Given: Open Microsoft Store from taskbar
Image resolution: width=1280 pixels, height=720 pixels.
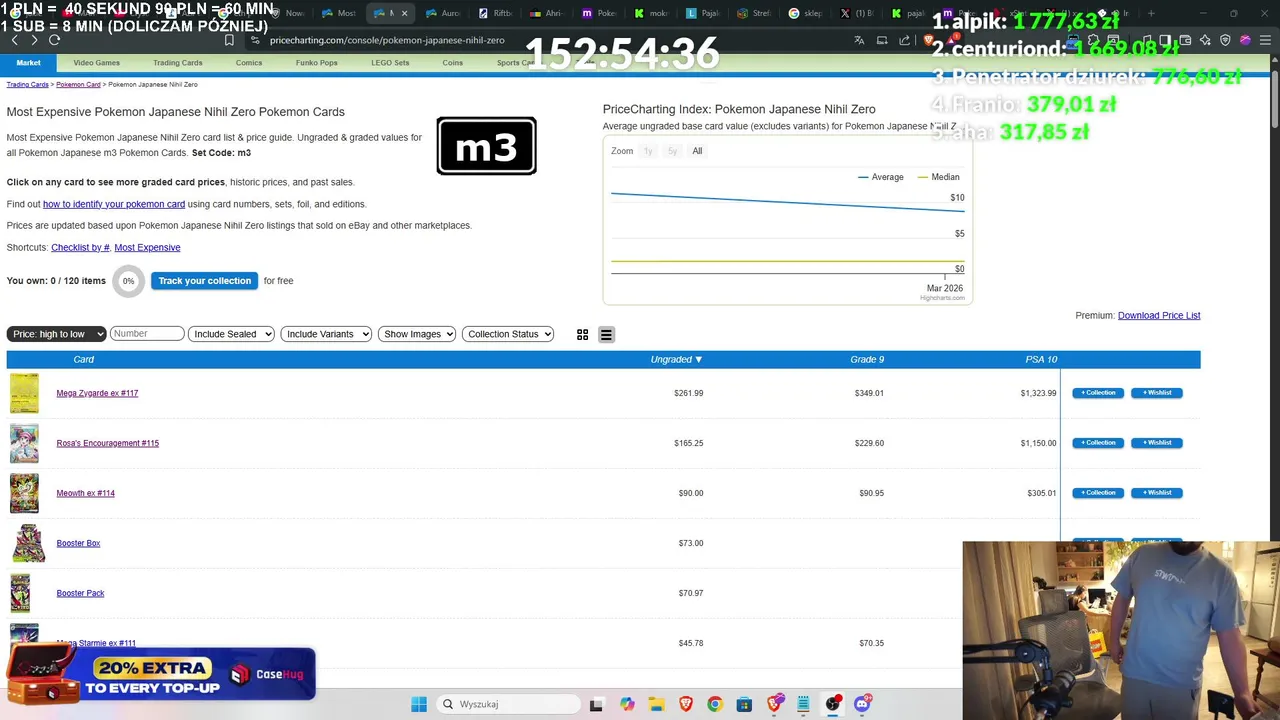Looking at the screenshot, I should pyautogui.click(x=744, y=704).
